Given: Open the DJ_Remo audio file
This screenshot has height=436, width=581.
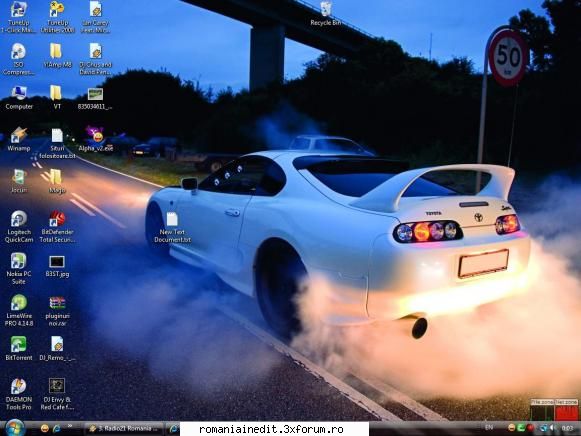Looking at the screenshot, I should pos(57,349).
